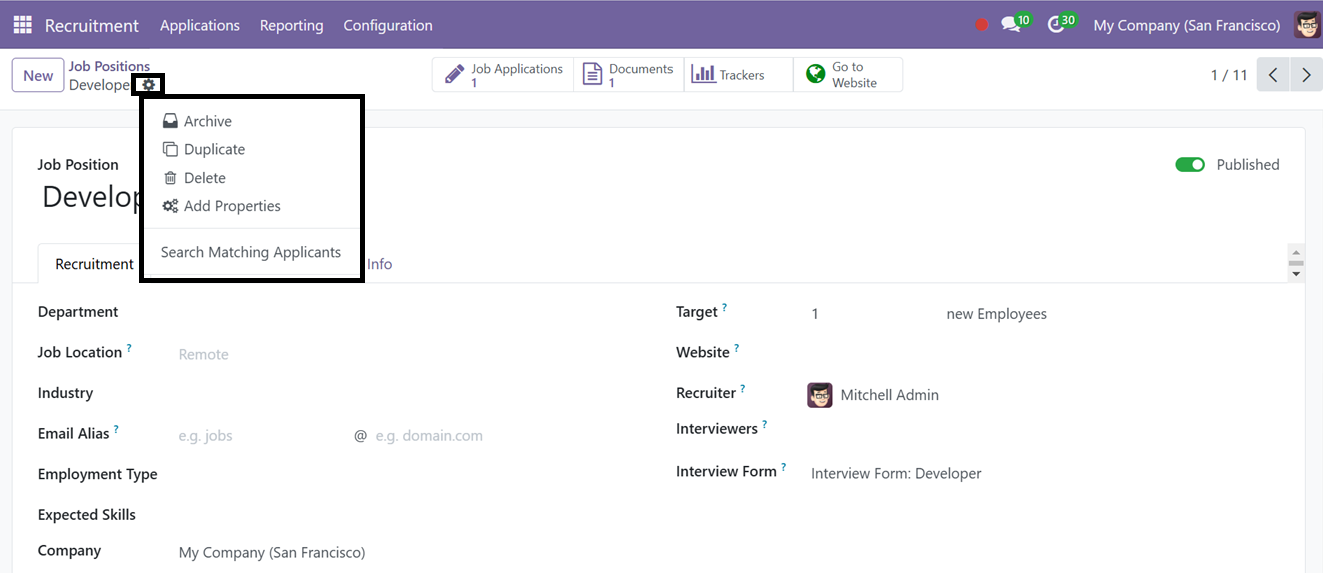The image size is (1323, 573).
Task: Open the Applications menu
Action: (x=200, y=25)
